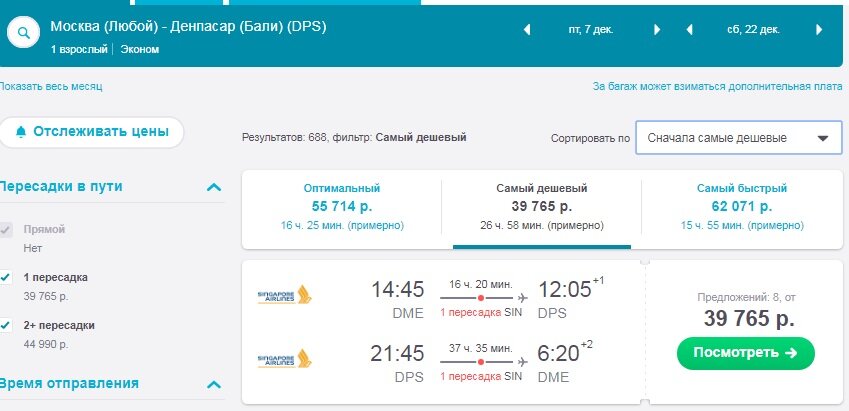Click the bell icon for price tracking

pyautogui.click(x=21, y=132)
